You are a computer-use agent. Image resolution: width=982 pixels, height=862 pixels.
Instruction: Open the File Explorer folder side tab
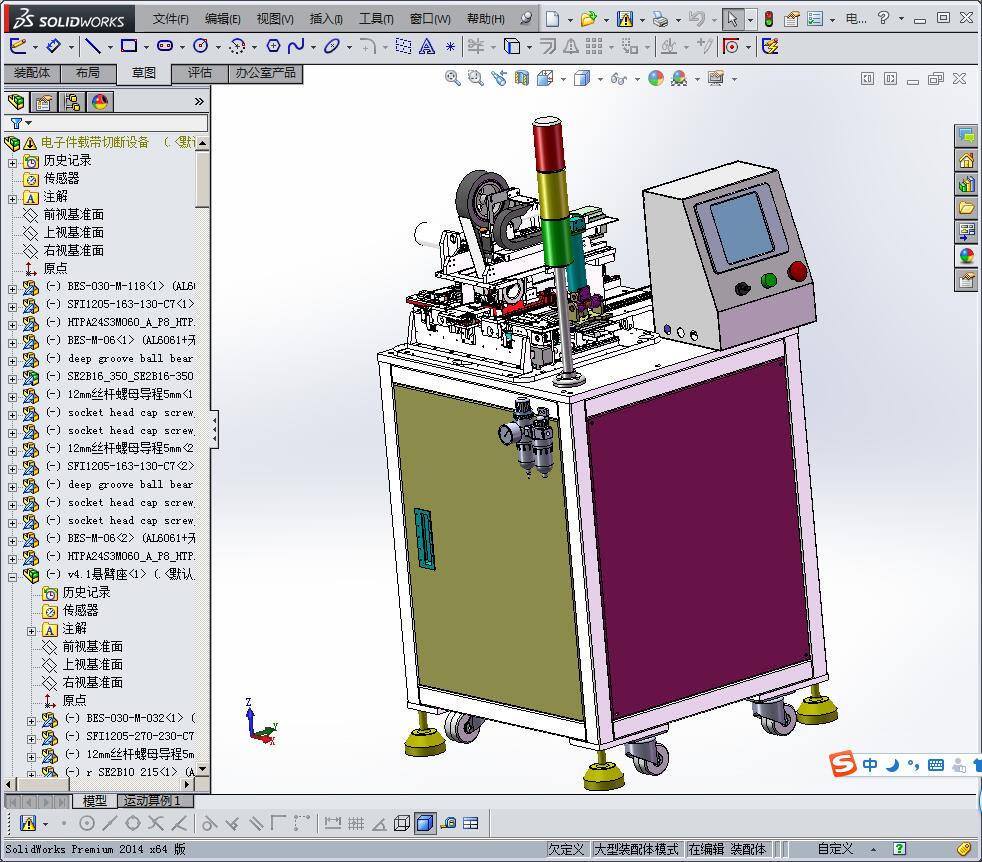point(967,207)
